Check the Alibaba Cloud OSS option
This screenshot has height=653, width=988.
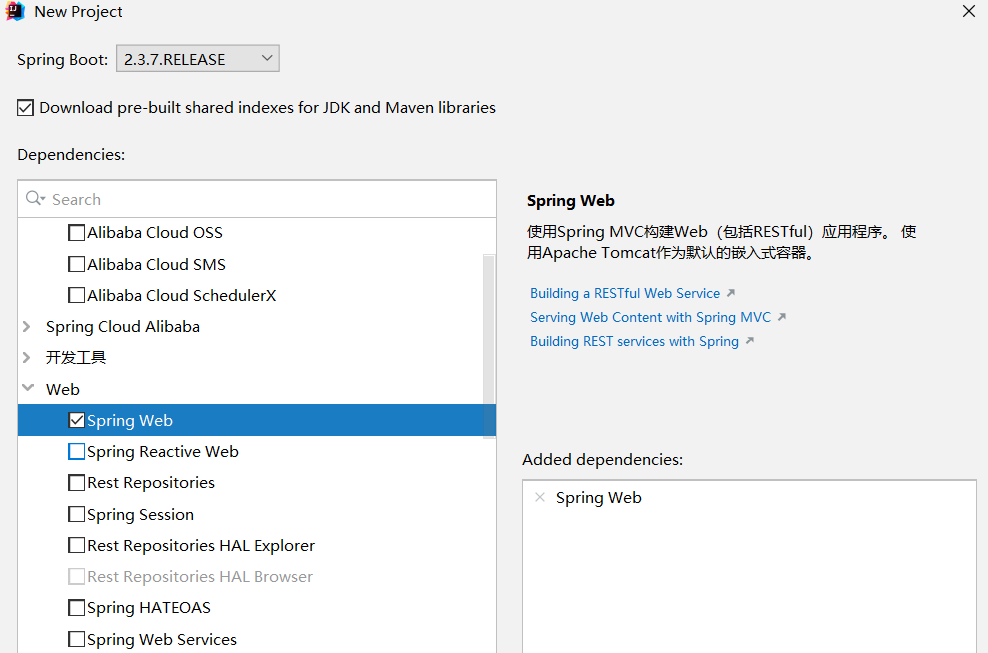point(77,233)
